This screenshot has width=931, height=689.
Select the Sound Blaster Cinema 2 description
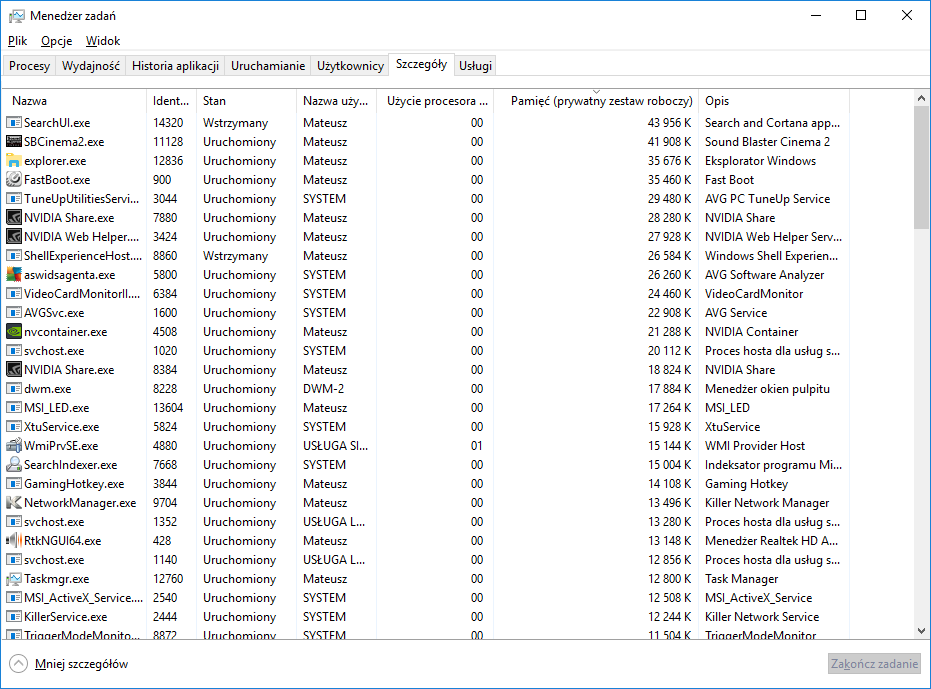coord(767,142)
